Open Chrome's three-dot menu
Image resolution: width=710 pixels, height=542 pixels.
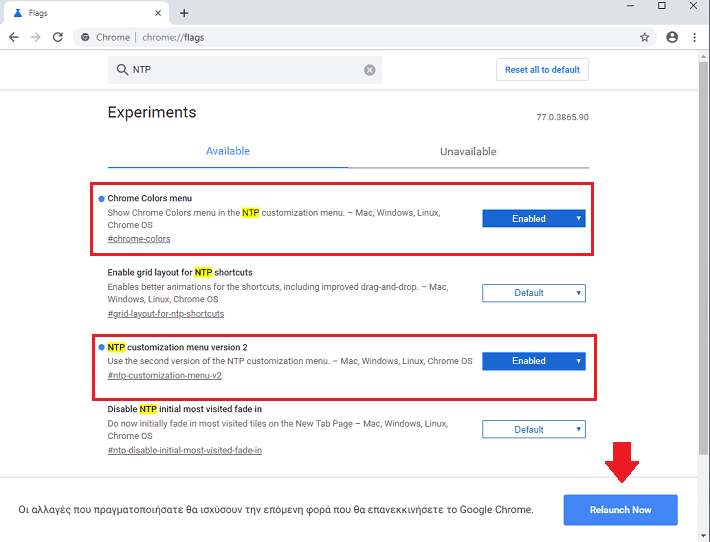pos(694,37)
